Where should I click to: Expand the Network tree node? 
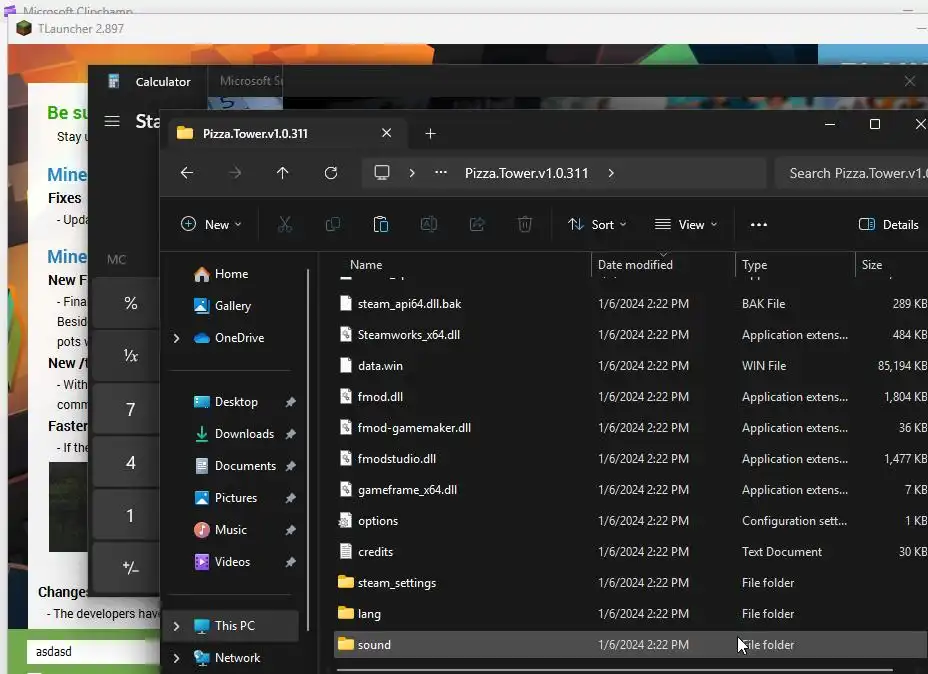[x=176, y=658]
